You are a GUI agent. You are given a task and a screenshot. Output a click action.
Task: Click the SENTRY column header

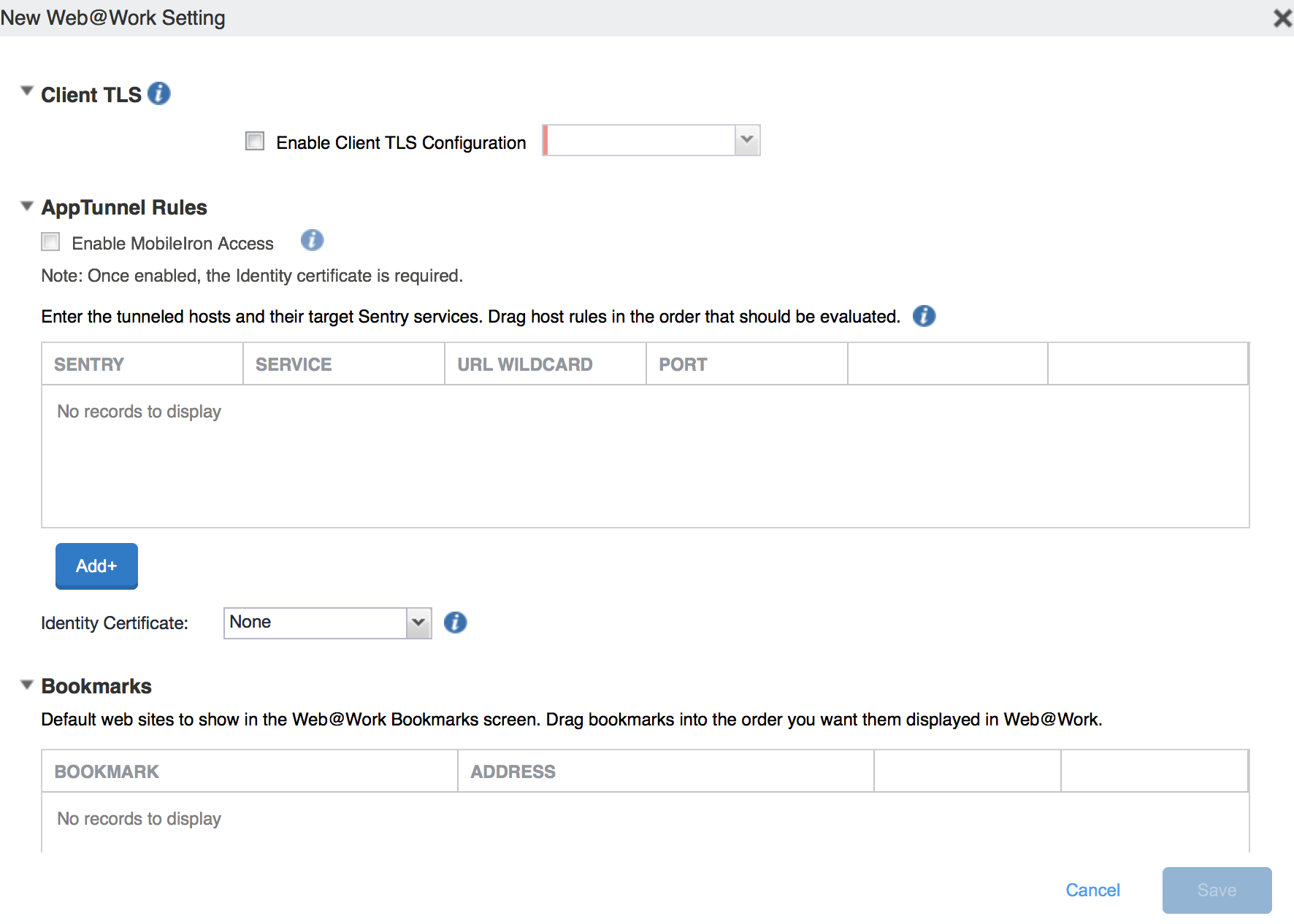142,363
